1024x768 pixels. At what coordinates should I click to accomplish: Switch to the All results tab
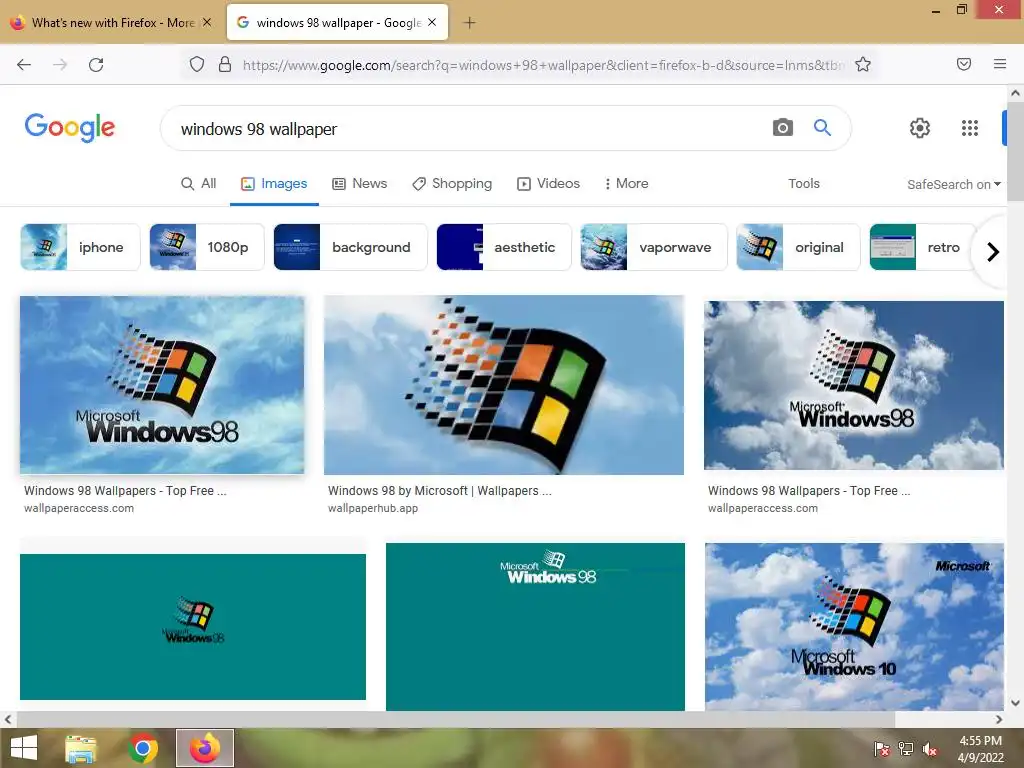199,184
